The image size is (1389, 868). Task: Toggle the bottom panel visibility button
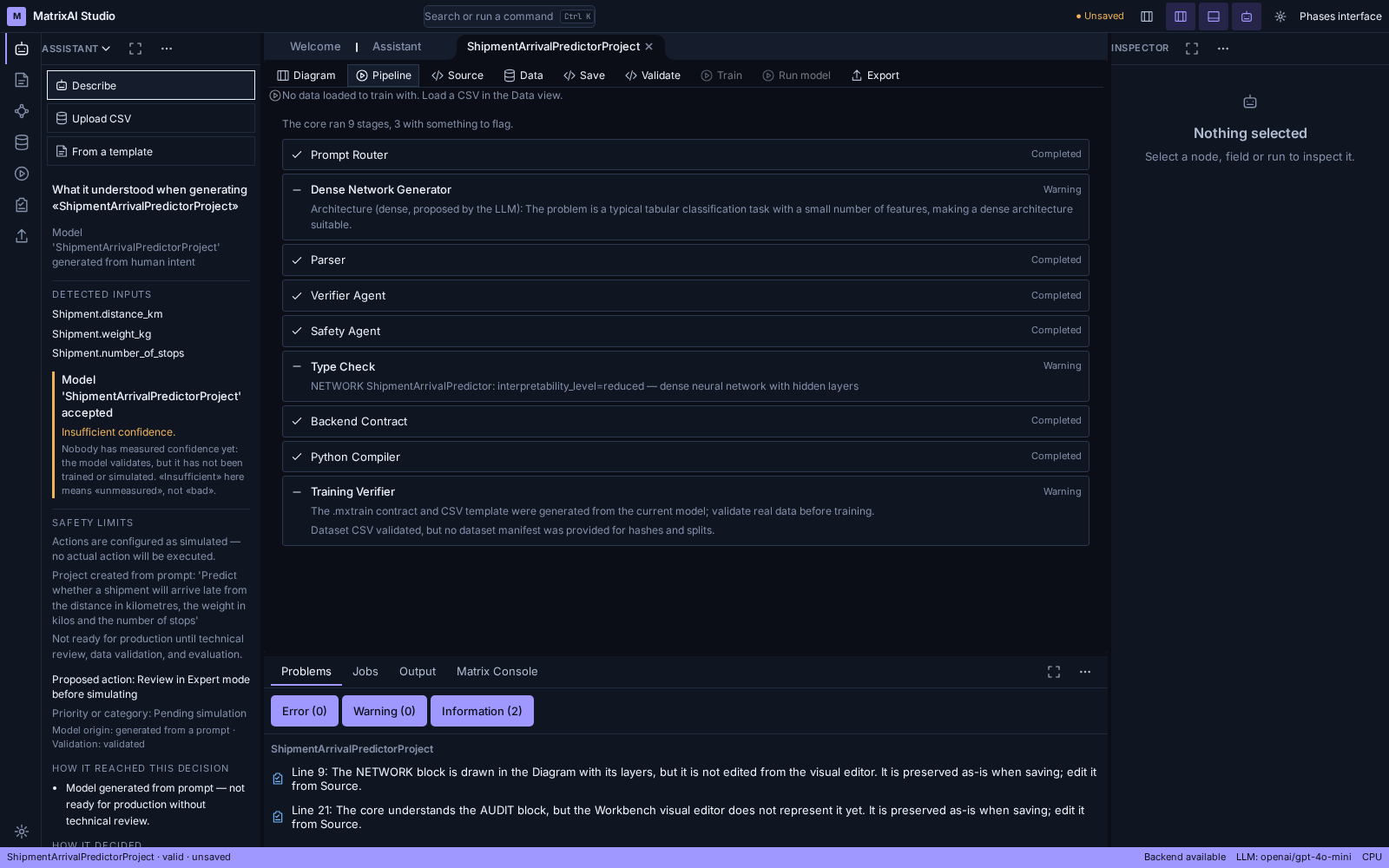[1214, 16]
